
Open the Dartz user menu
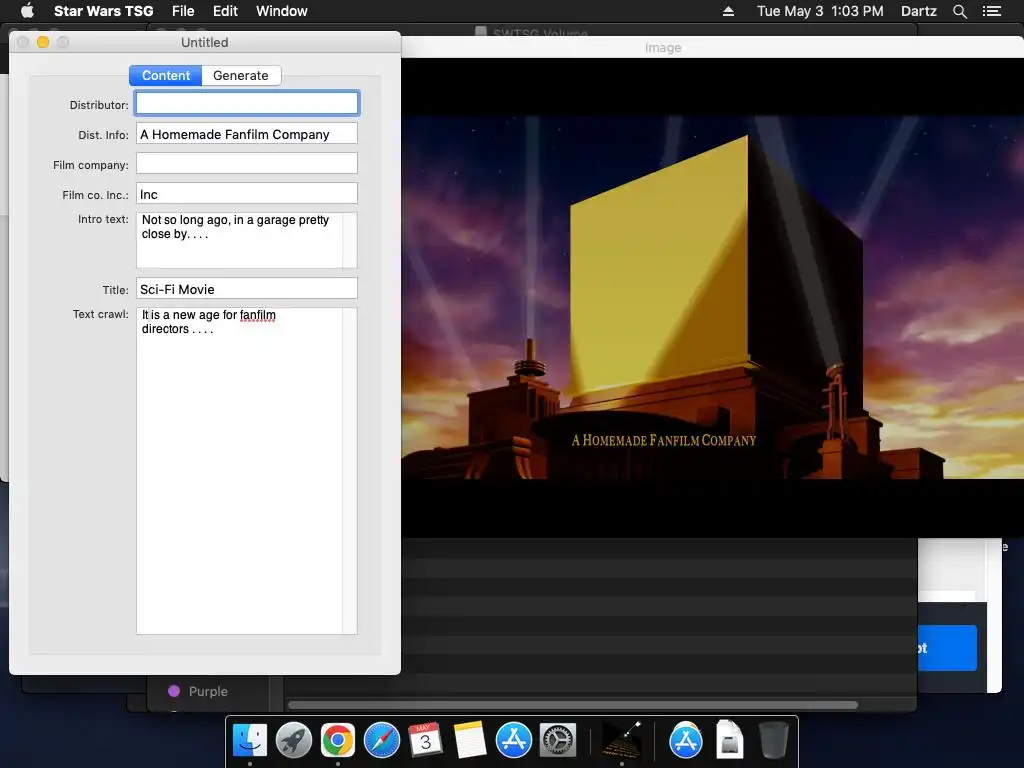pos(918,11)
